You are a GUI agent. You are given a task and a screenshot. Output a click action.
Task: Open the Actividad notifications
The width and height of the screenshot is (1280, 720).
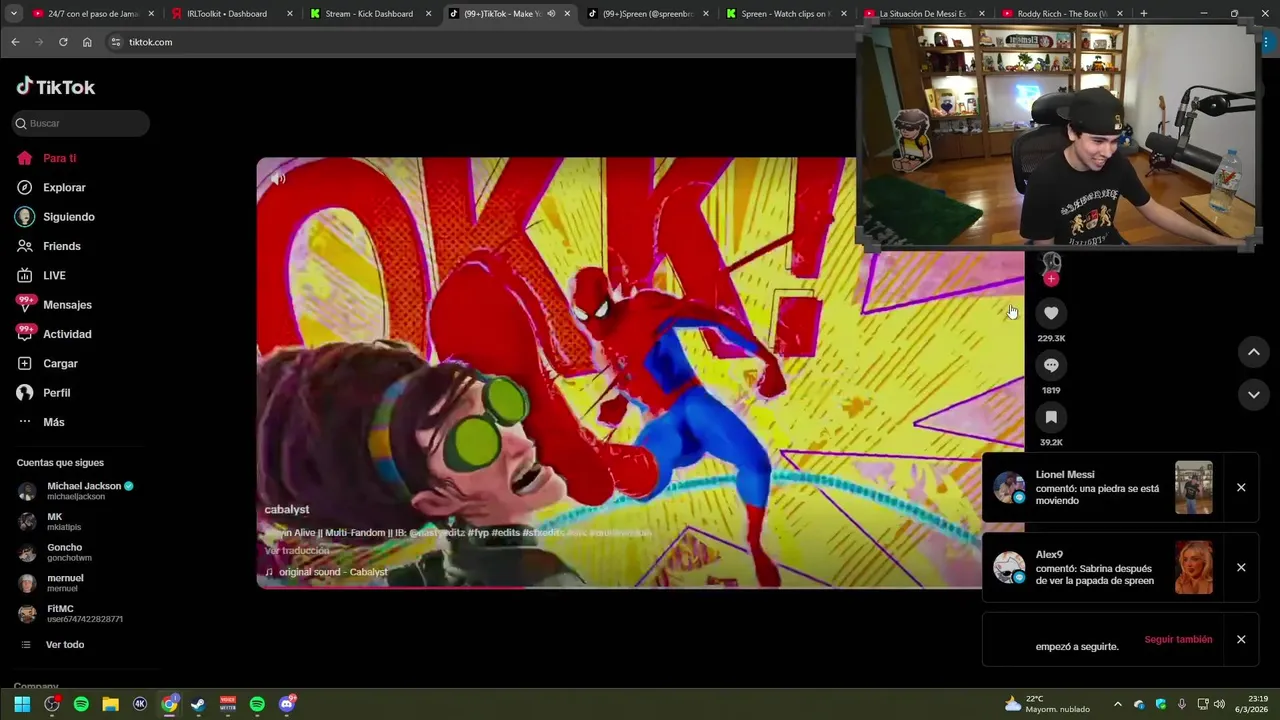(x=54, y=334)
